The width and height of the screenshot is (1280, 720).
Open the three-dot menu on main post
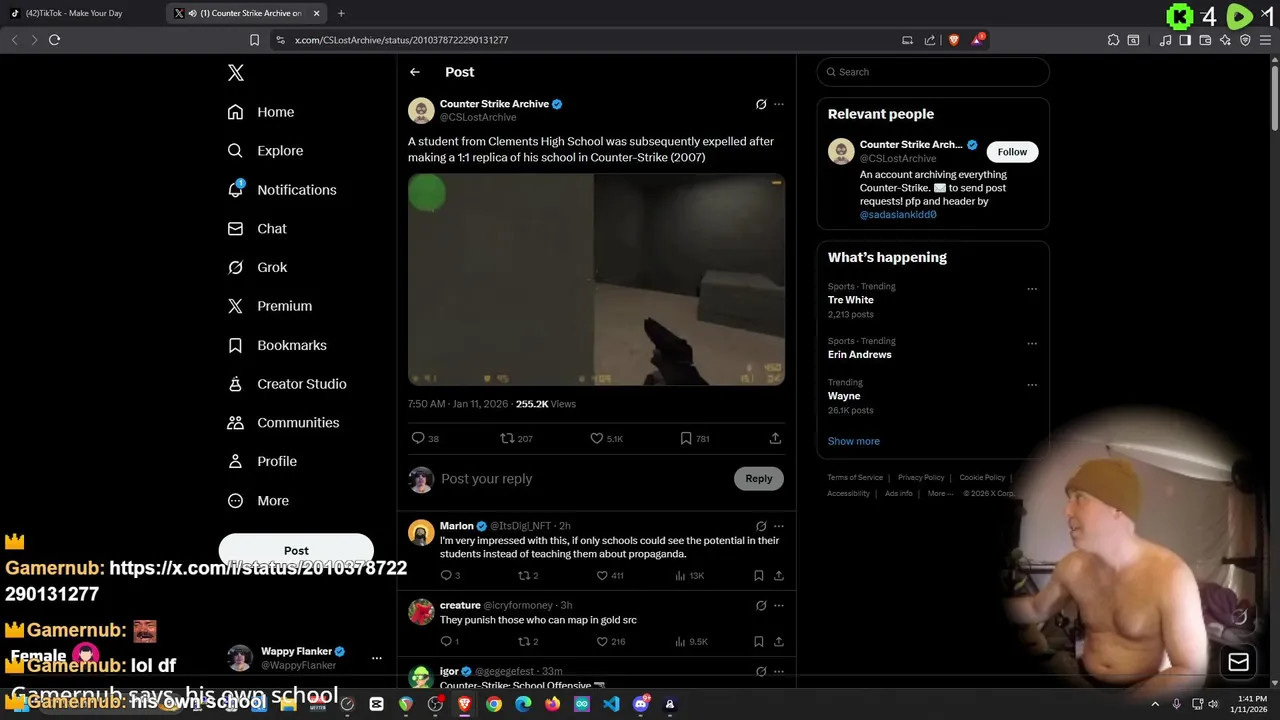[779, 104]
